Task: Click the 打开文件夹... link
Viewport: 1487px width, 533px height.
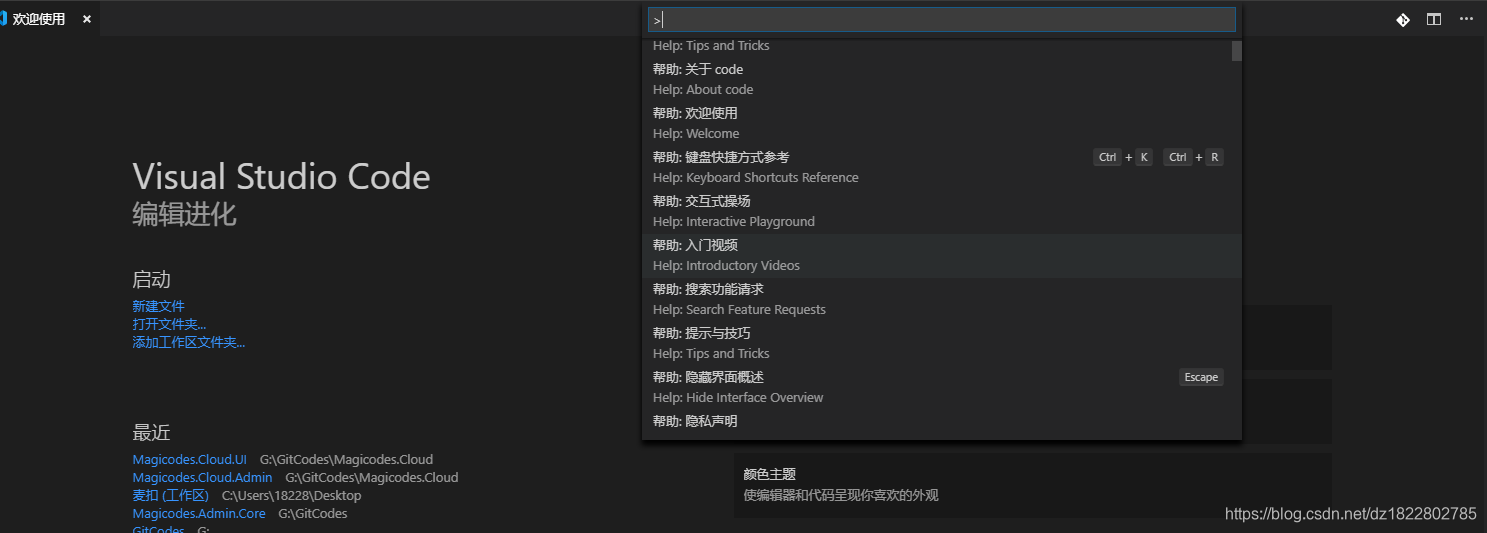Action: (169, 324)
